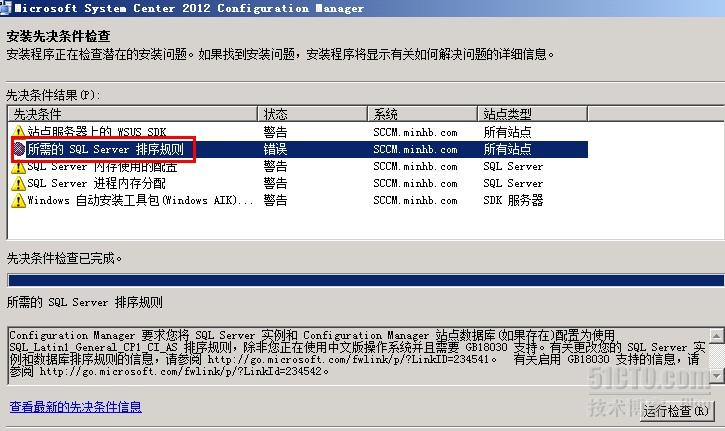Click warning icon beside Windows AIK row
The image size is (725, 431).
18,201
